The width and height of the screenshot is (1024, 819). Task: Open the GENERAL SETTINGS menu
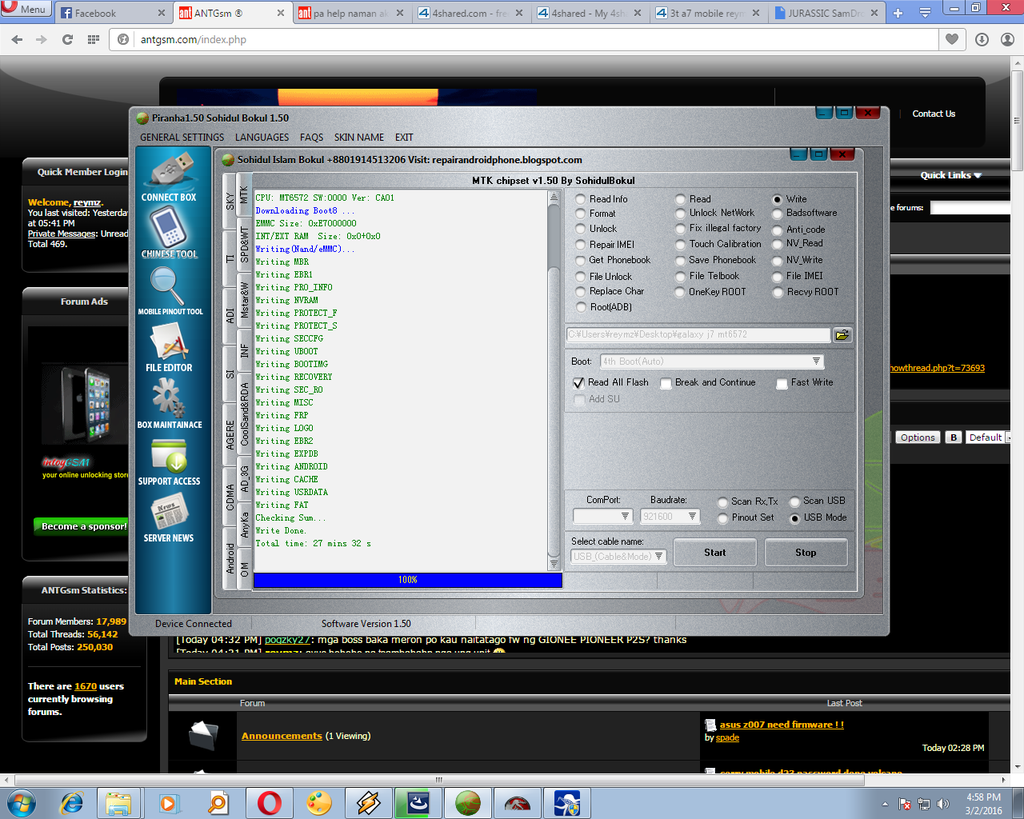tap(182, 137)
